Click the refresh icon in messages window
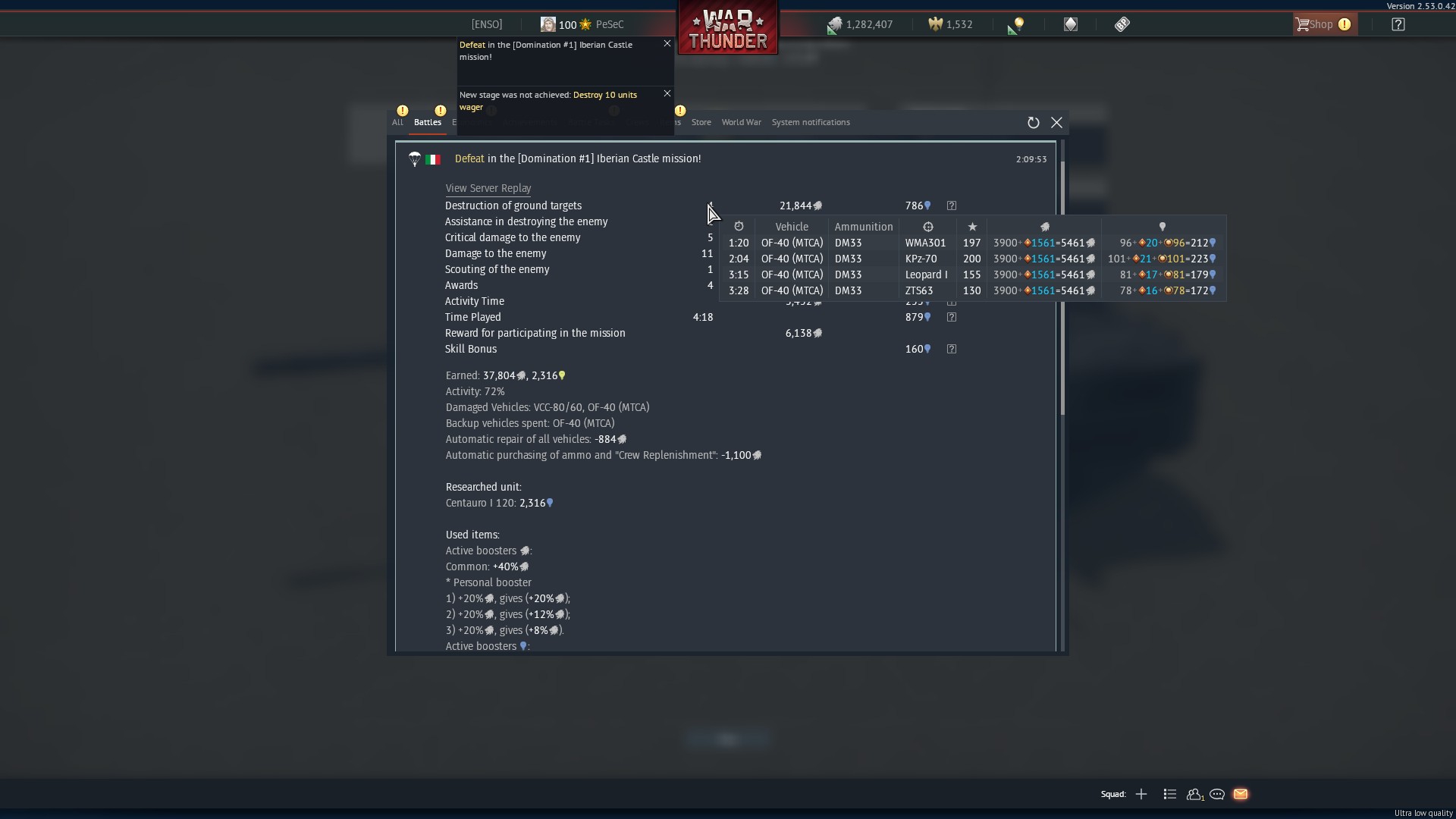Screen dimensions: 1456x819 [x=1033, y=123]
